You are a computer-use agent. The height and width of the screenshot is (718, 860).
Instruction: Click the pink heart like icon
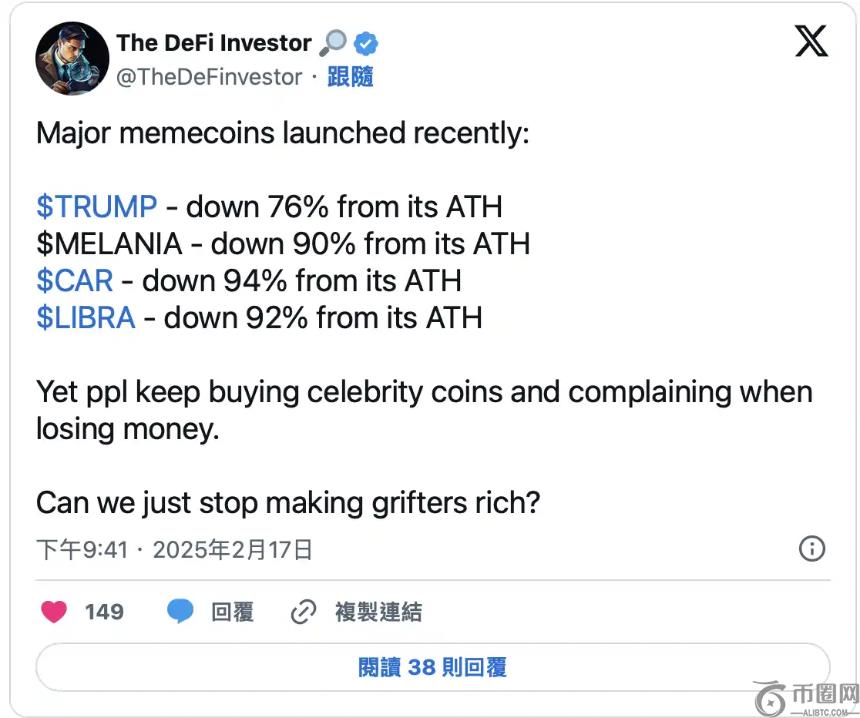54,611
